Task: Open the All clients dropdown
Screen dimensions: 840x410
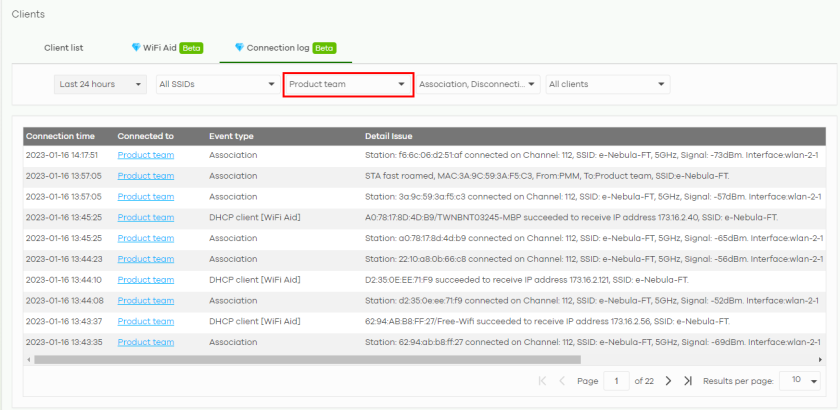Action: pyautogui.click(x=607, y=85)
